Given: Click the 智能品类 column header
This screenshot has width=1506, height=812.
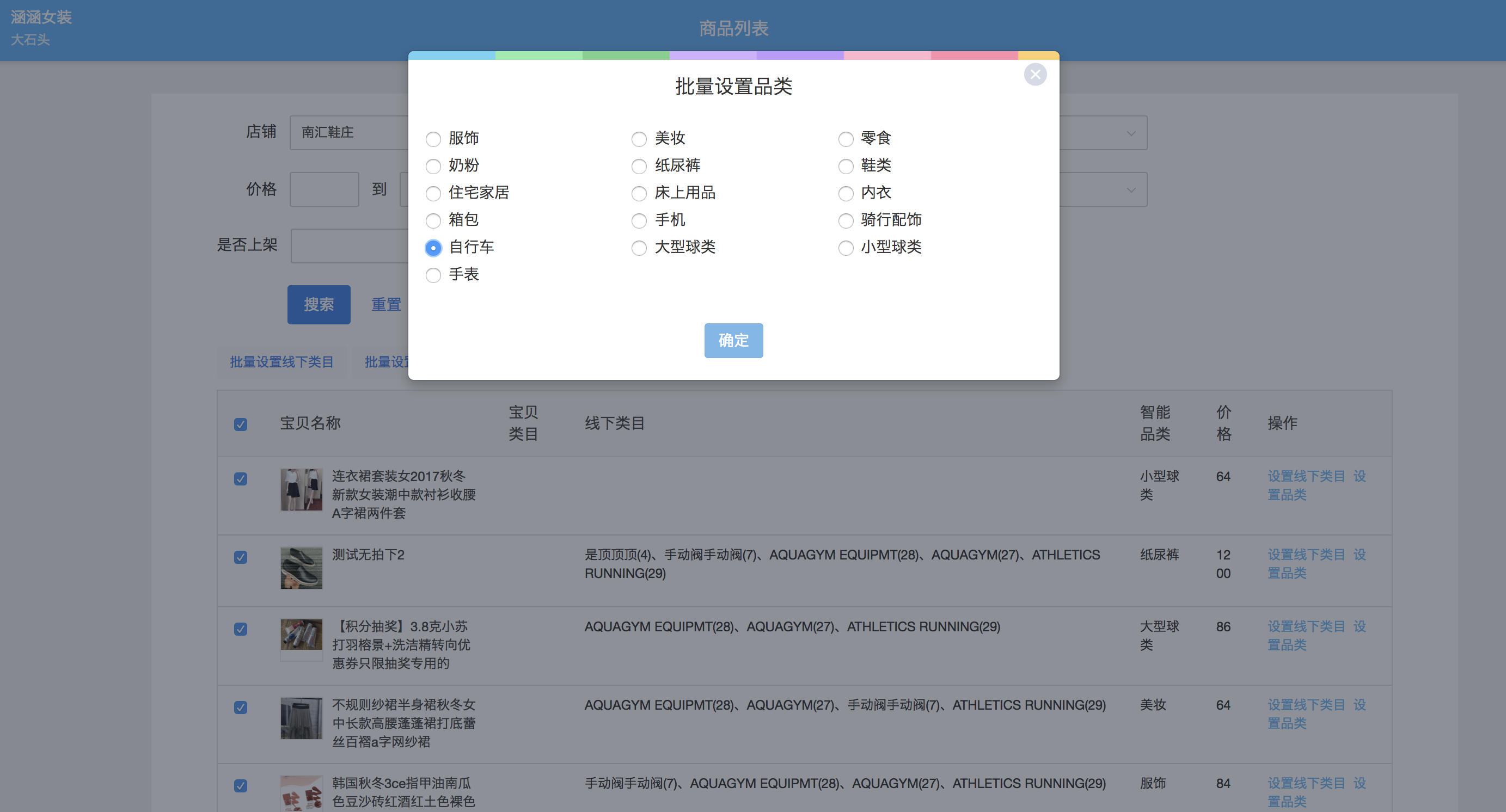Looking at the screenshot, I should [1155, 423].
